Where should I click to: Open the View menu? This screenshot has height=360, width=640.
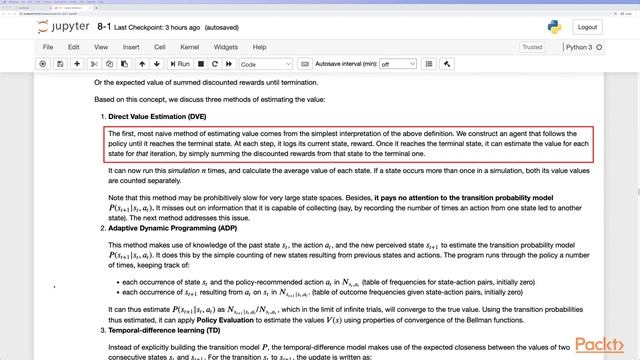[101, 47]
